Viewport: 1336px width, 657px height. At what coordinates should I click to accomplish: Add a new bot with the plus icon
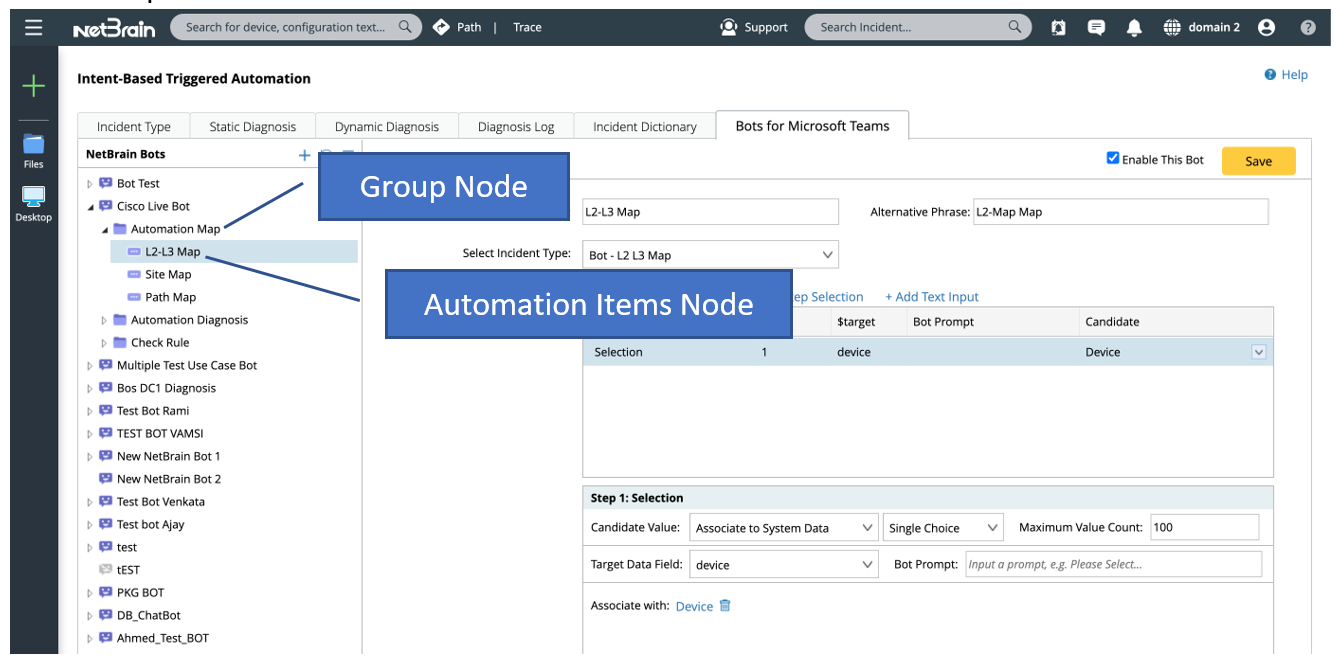(x=305, y=155)
